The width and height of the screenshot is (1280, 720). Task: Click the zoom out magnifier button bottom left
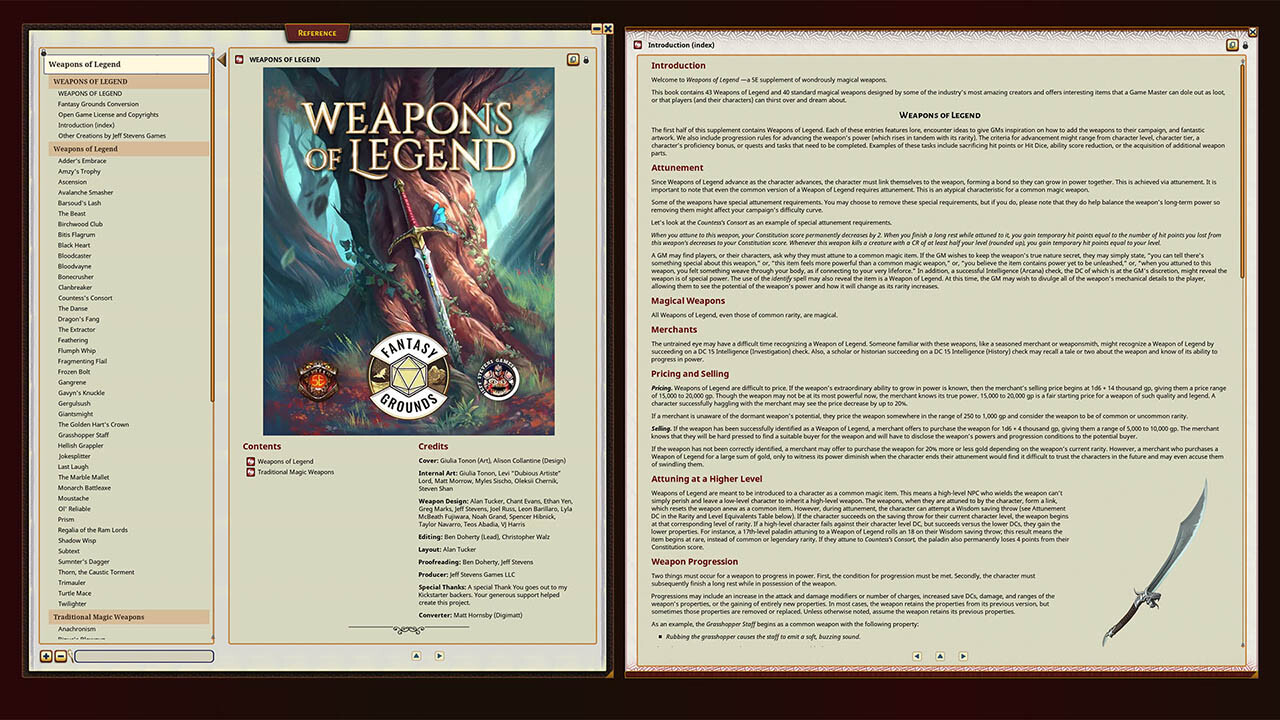(62, 656)
